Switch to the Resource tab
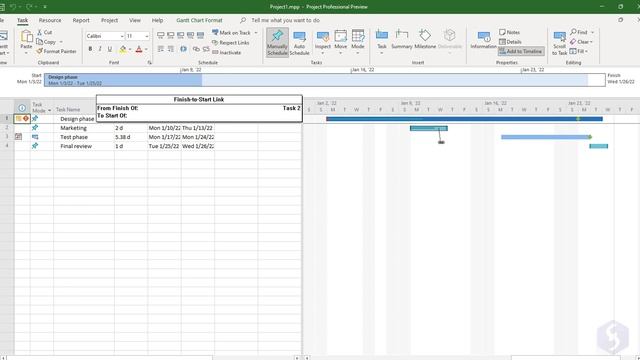This screenshot has height=360, width=640. pos(50,20)
